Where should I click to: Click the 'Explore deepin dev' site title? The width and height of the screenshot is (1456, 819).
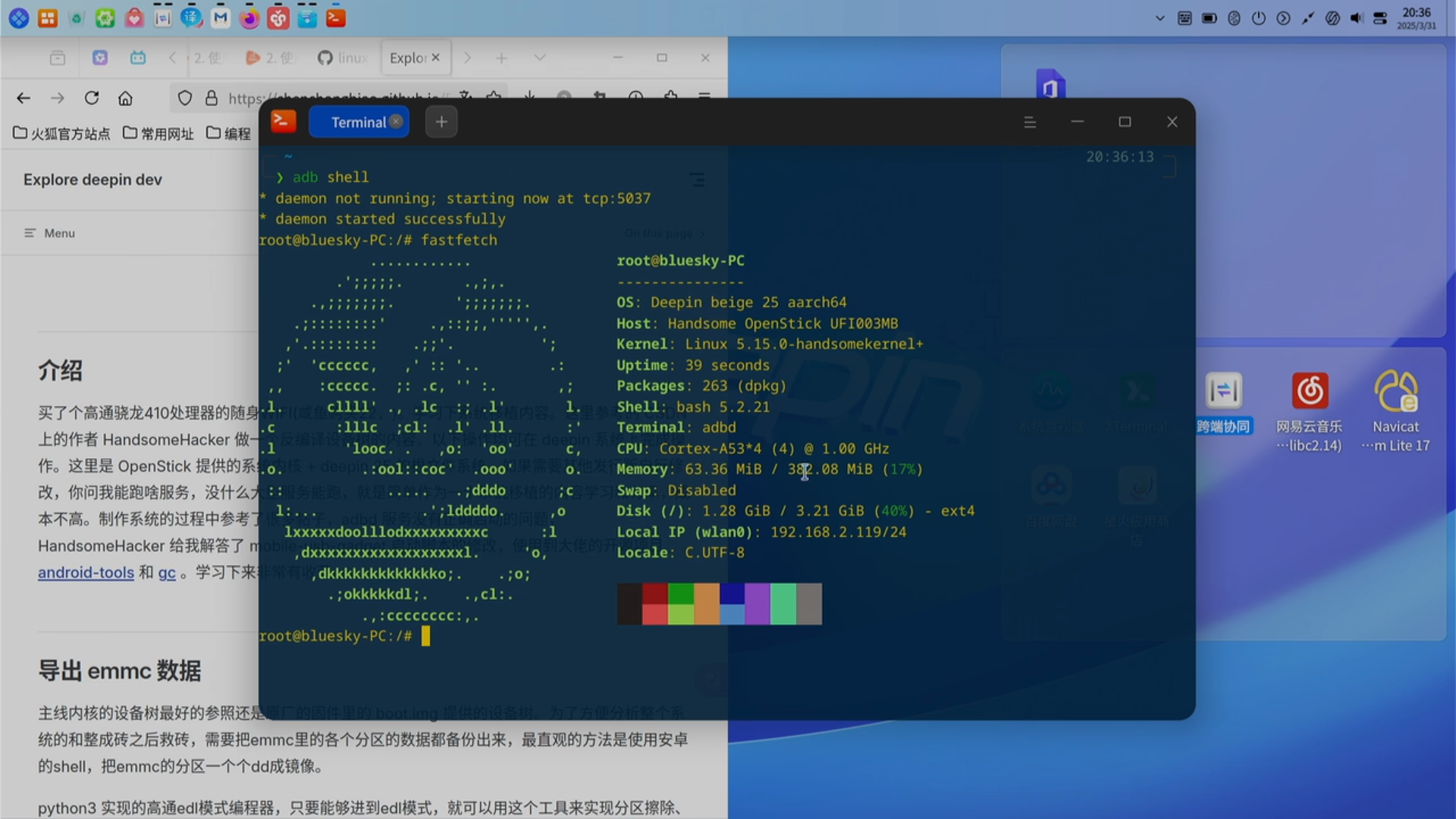pyautogui.click(x=93, y=180)
